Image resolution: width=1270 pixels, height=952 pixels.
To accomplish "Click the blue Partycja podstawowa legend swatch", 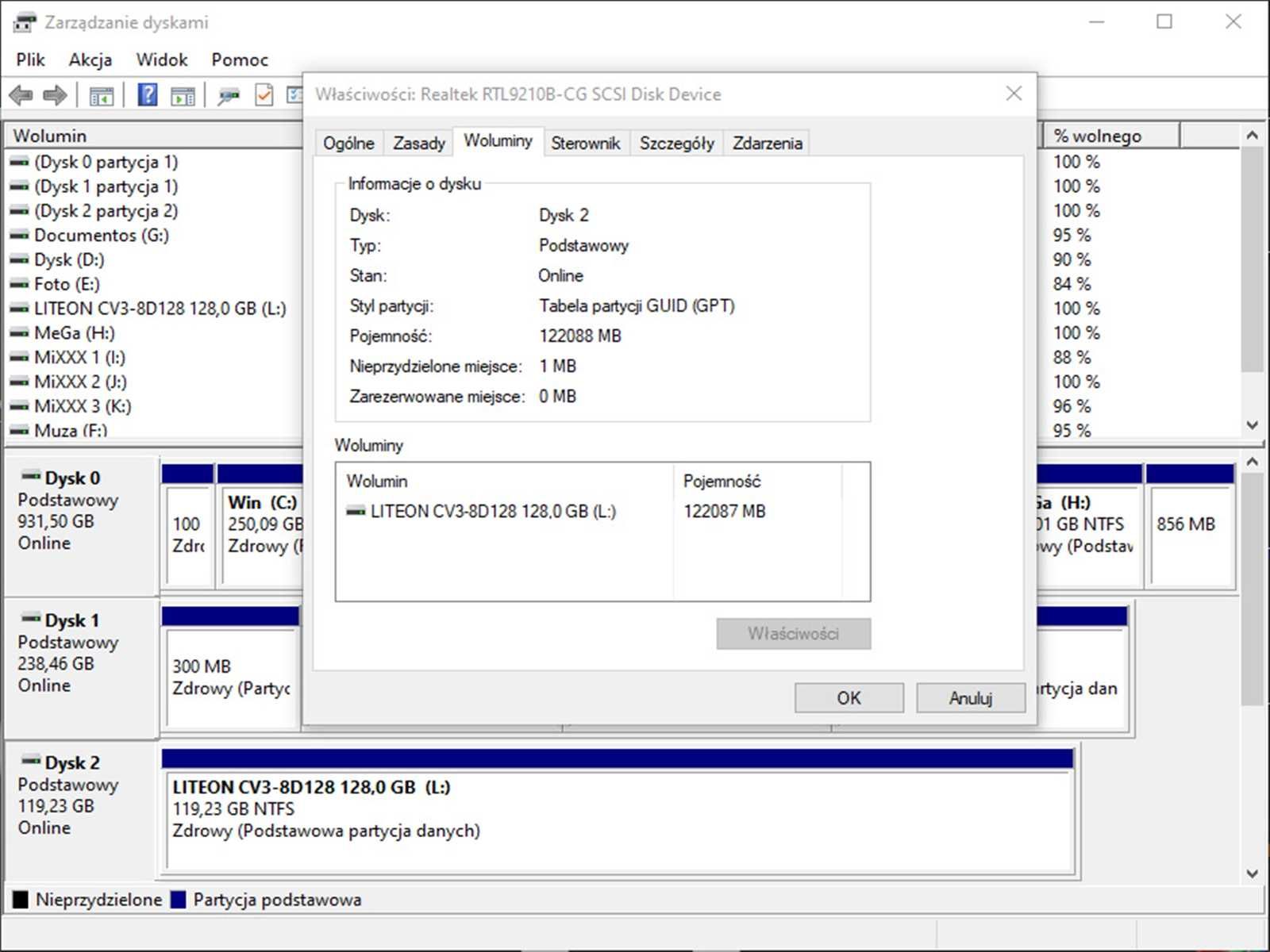I will [179, 900].
